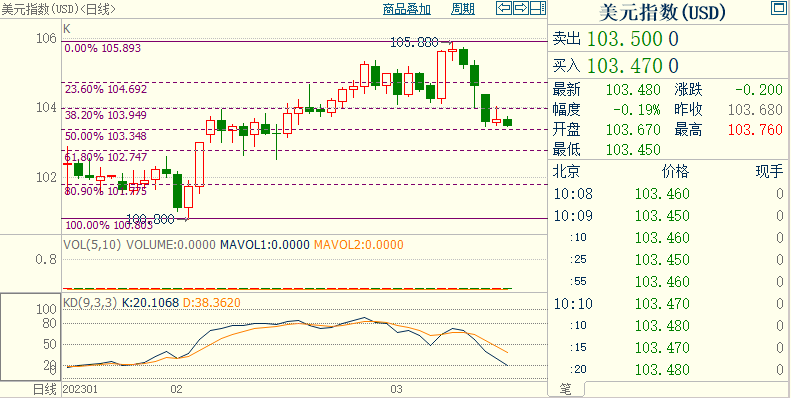This screenshot has height=398, width=791.
Task: Open the 商品叠加 link
Action: coord(407,9)
